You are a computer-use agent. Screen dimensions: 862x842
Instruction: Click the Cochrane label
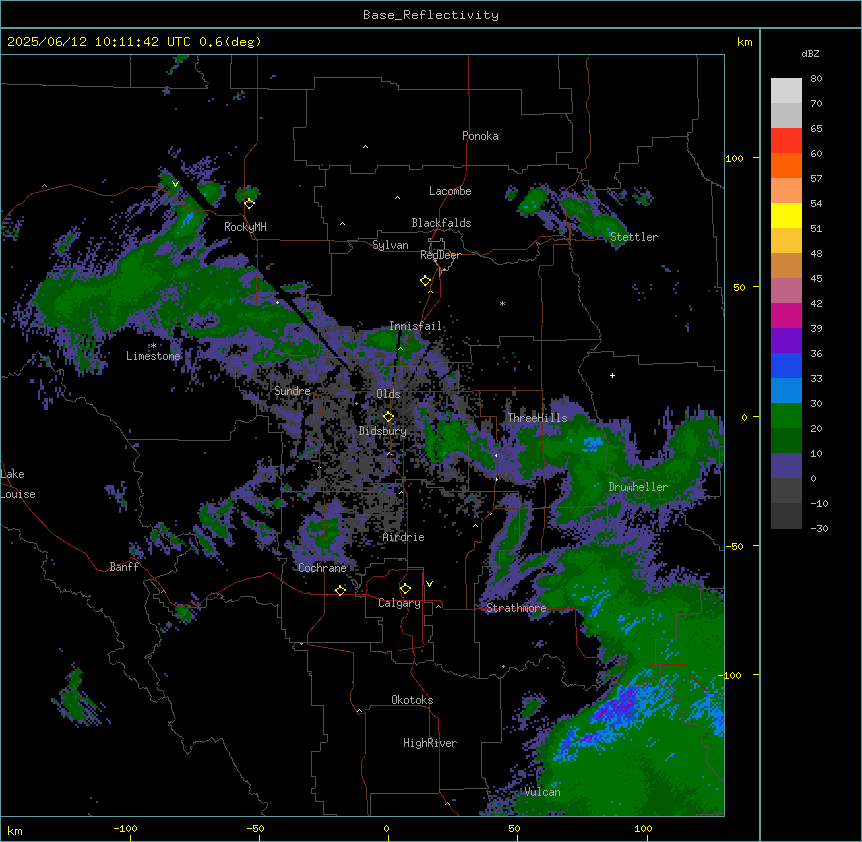[322, 568]
